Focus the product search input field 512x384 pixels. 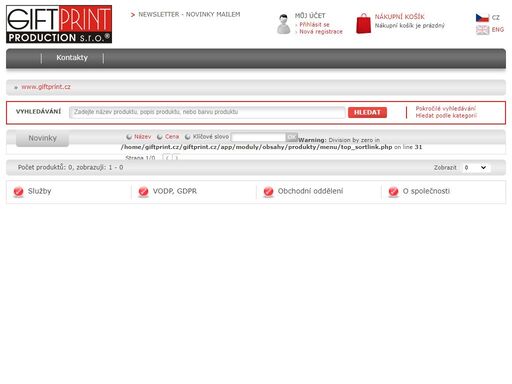click(x=207, y=112)
